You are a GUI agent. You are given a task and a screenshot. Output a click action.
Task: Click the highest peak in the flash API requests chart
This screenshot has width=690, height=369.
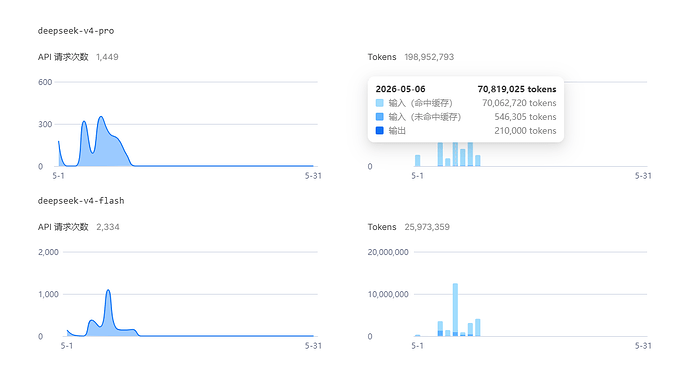point(108,291)
